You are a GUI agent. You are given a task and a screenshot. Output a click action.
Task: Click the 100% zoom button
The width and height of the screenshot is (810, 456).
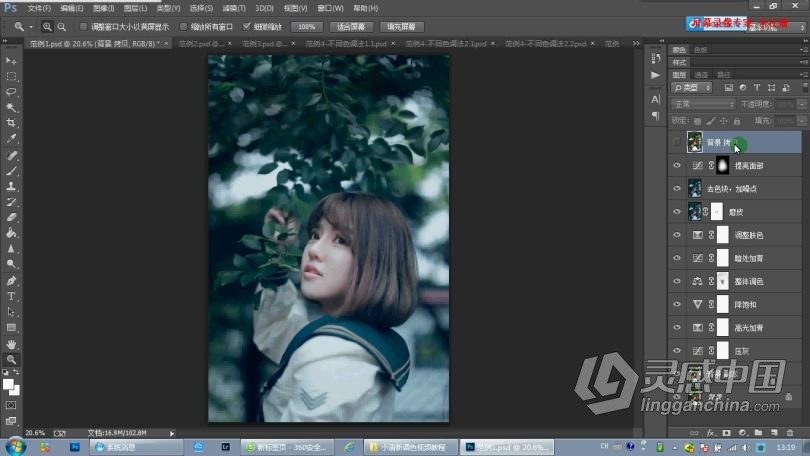point(307,26)
